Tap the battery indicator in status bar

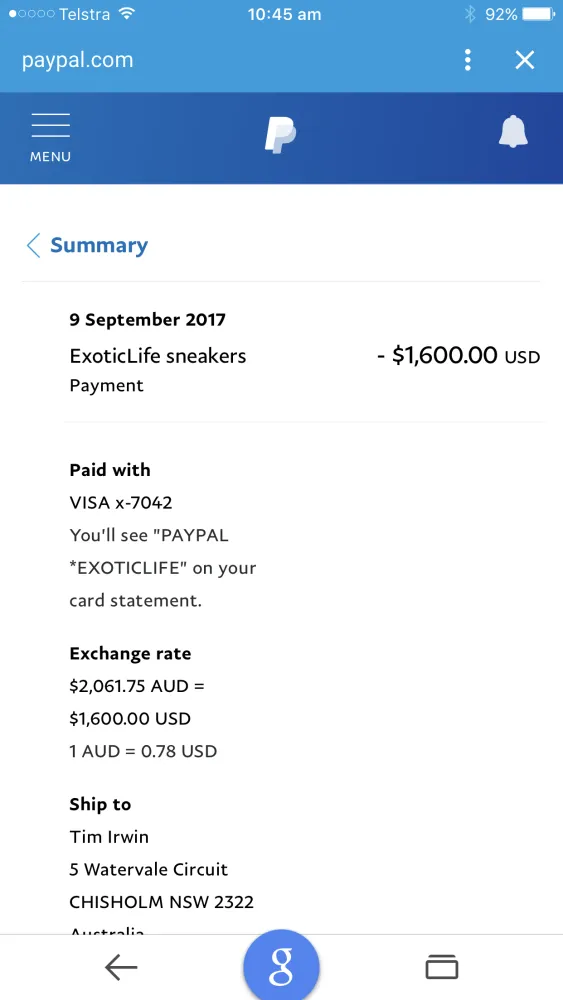pyautogui.click(x=539, y=14)
